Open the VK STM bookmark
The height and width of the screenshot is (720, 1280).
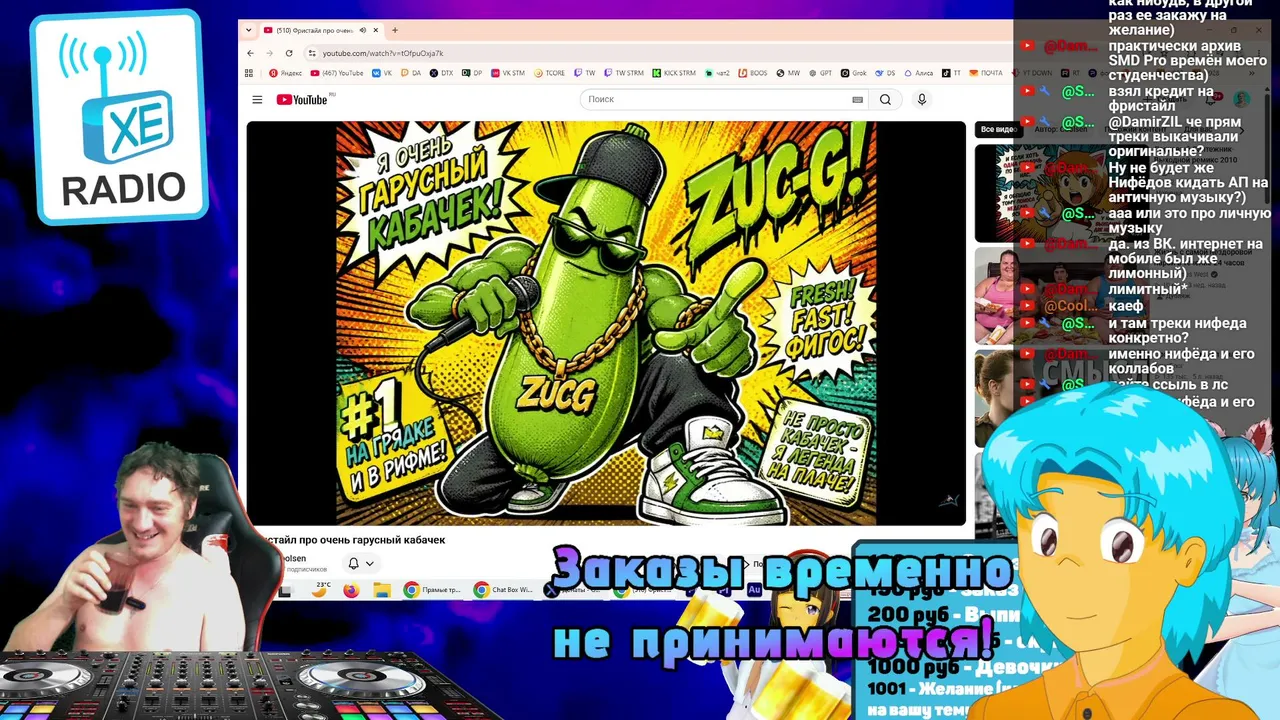coord(508,73)
